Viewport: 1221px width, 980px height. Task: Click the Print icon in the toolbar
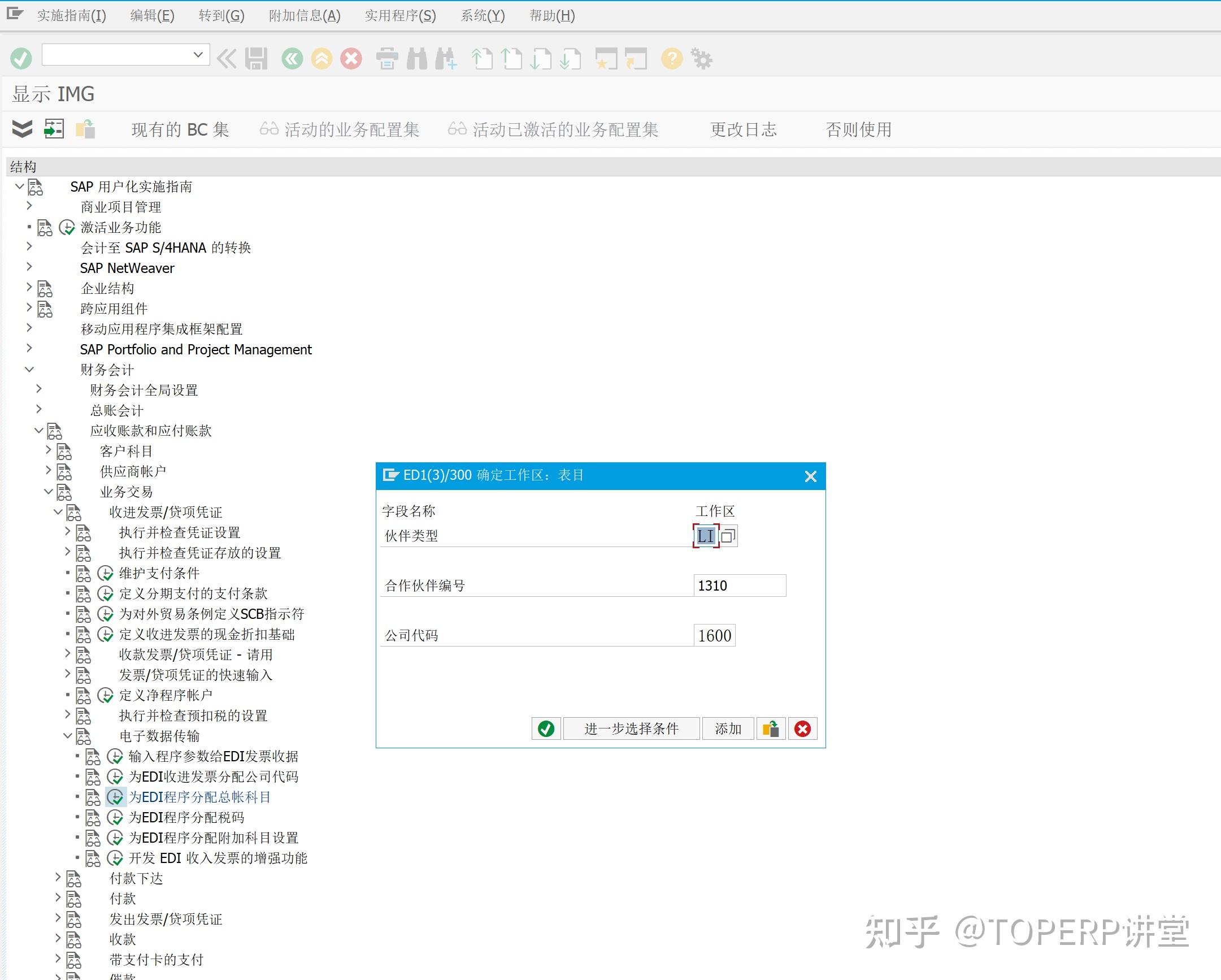pyautogui.click(x=388, y=58)
